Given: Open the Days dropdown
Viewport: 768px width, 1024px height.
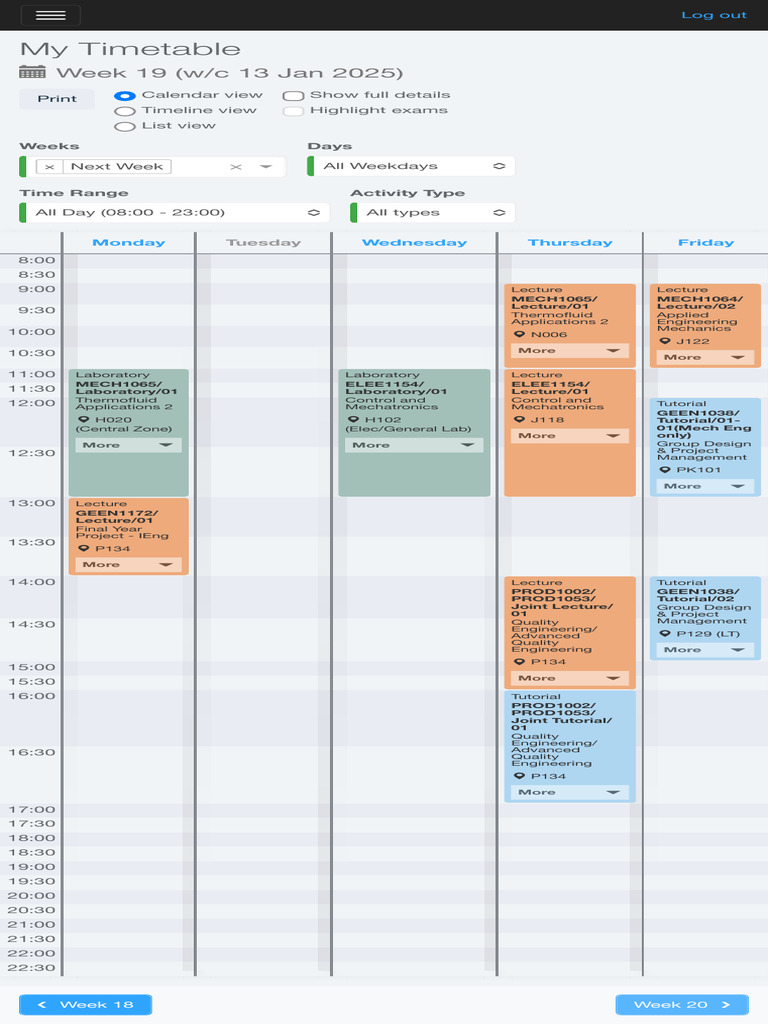Looking at the screenshot, I should click(412, 166).
